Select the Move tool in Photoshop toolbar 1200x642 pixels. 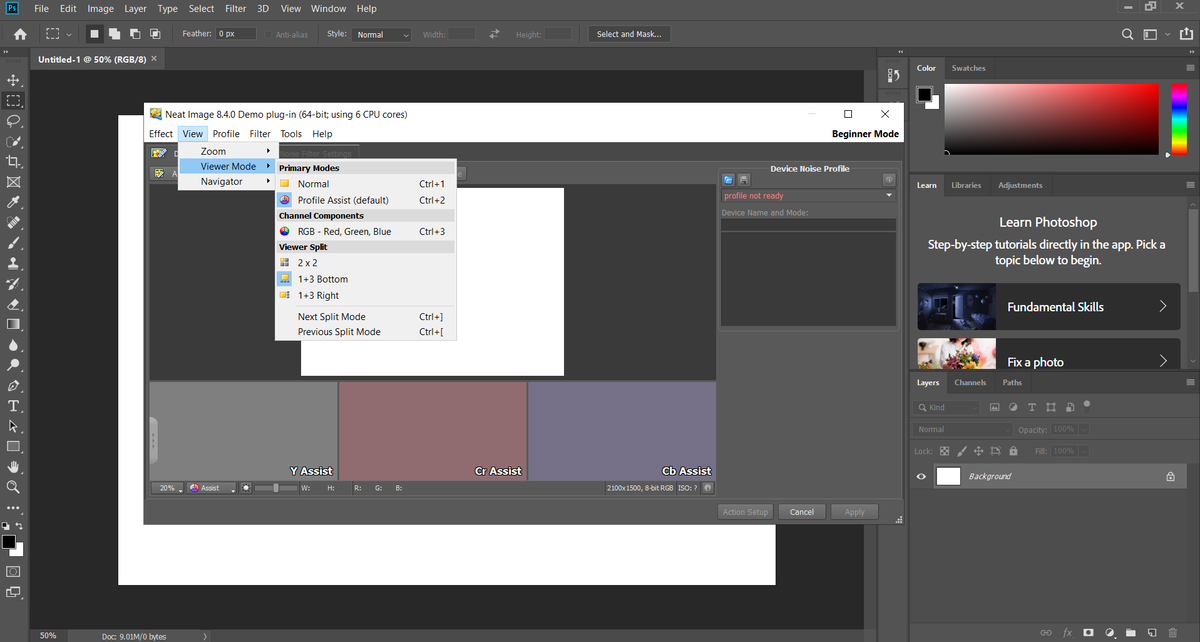[x=14, y=80]
